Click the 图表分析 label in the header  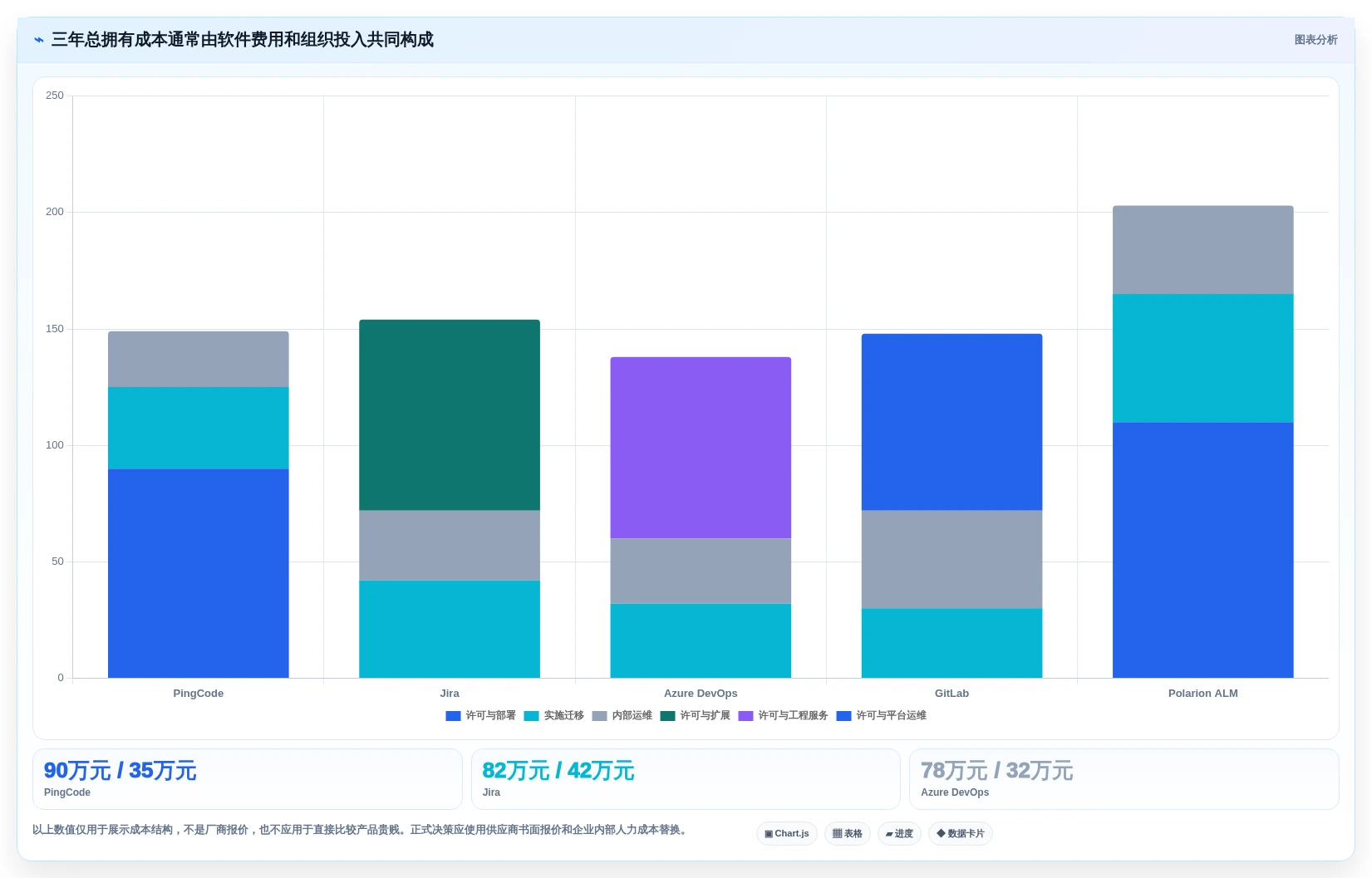click(1315, 40)
